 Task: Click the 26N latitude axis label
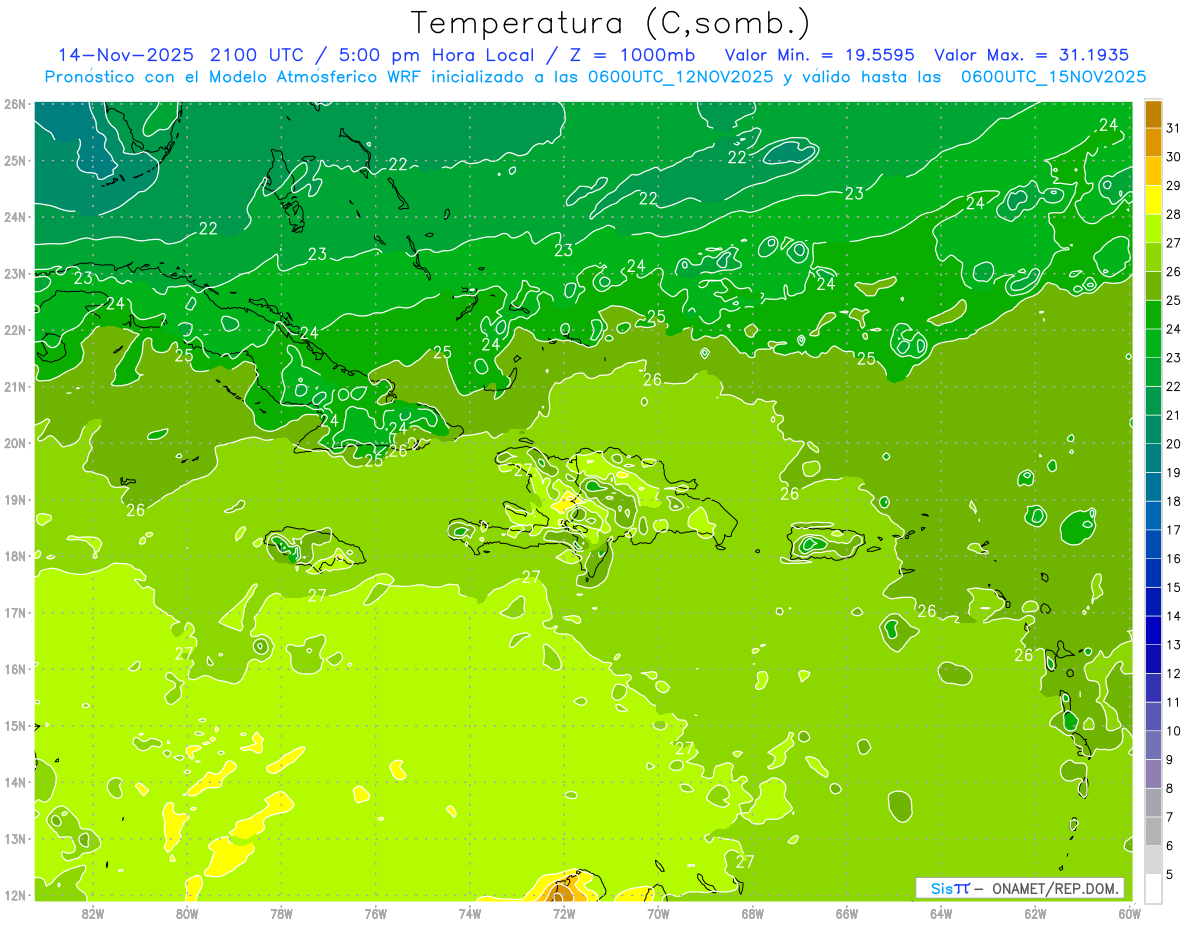click(15, 104)
